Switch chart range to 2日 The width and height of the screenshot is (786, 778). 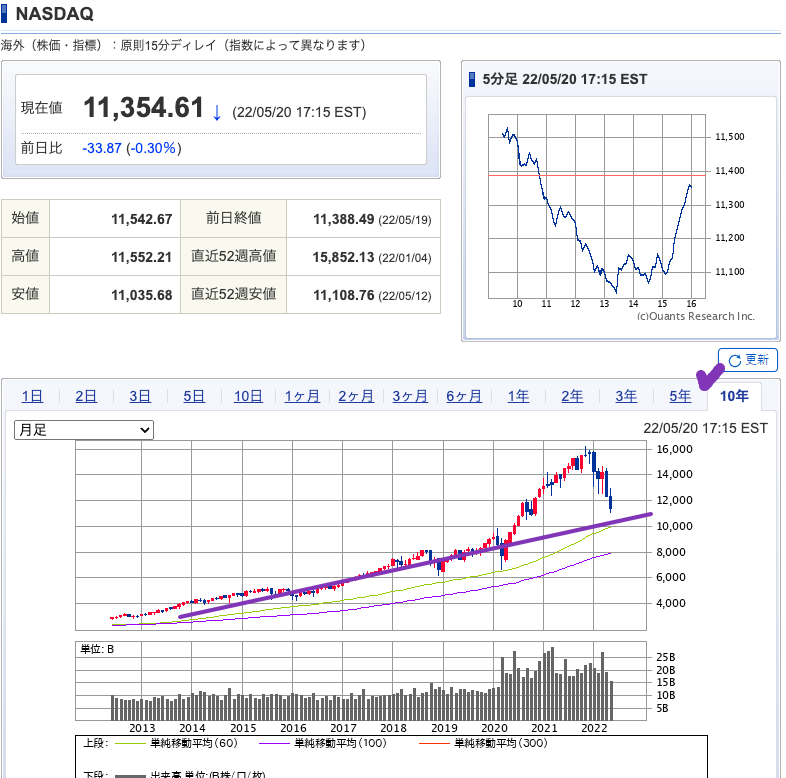click(86, 396)
